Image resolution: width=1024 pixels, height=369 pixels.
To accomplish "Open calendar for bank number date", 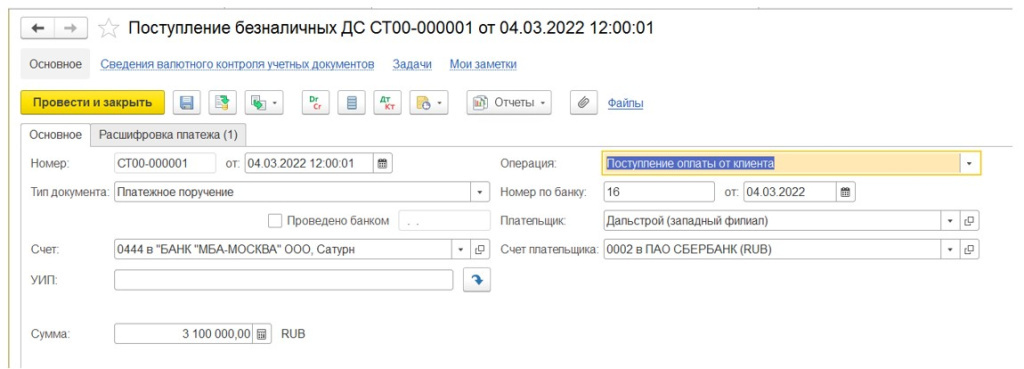I will (x=845, y=192).
